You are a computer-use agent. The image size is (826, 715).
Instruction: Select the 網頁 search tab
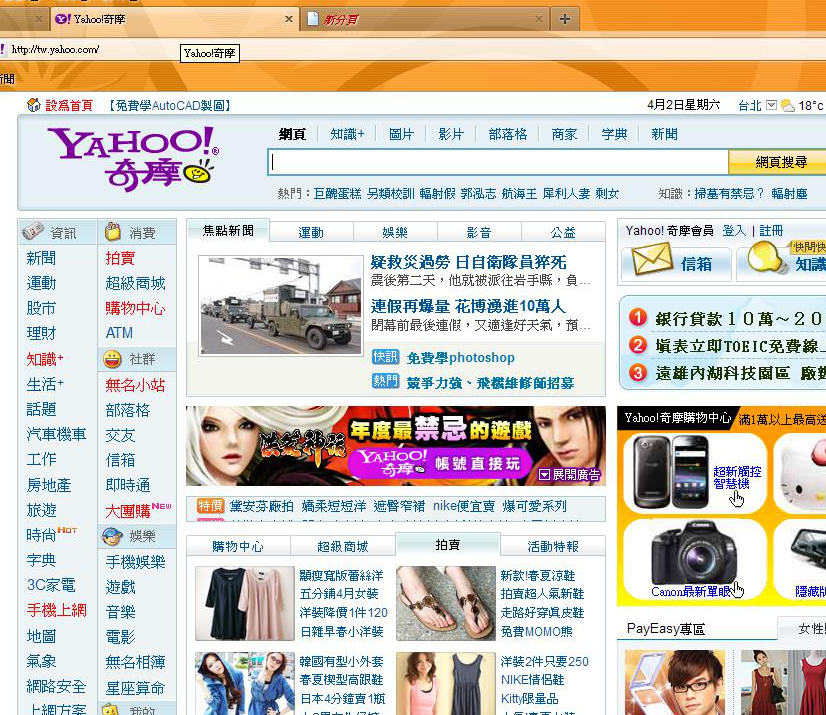[292, 134]
